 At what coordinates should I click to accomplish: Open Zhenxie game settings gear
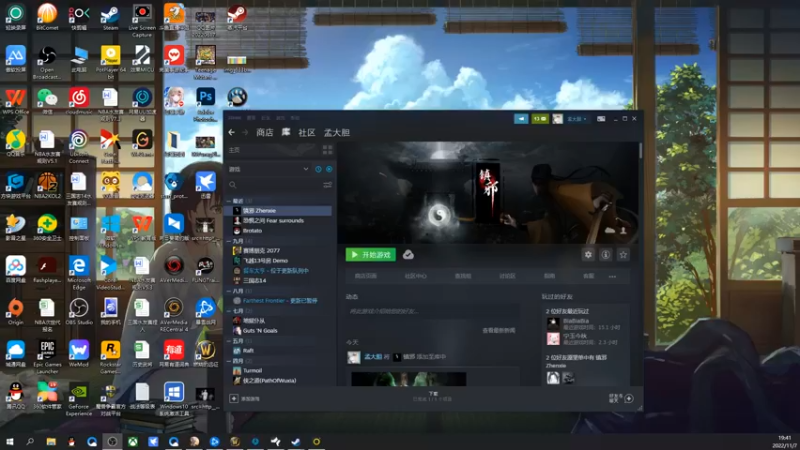tap(588, 255)
